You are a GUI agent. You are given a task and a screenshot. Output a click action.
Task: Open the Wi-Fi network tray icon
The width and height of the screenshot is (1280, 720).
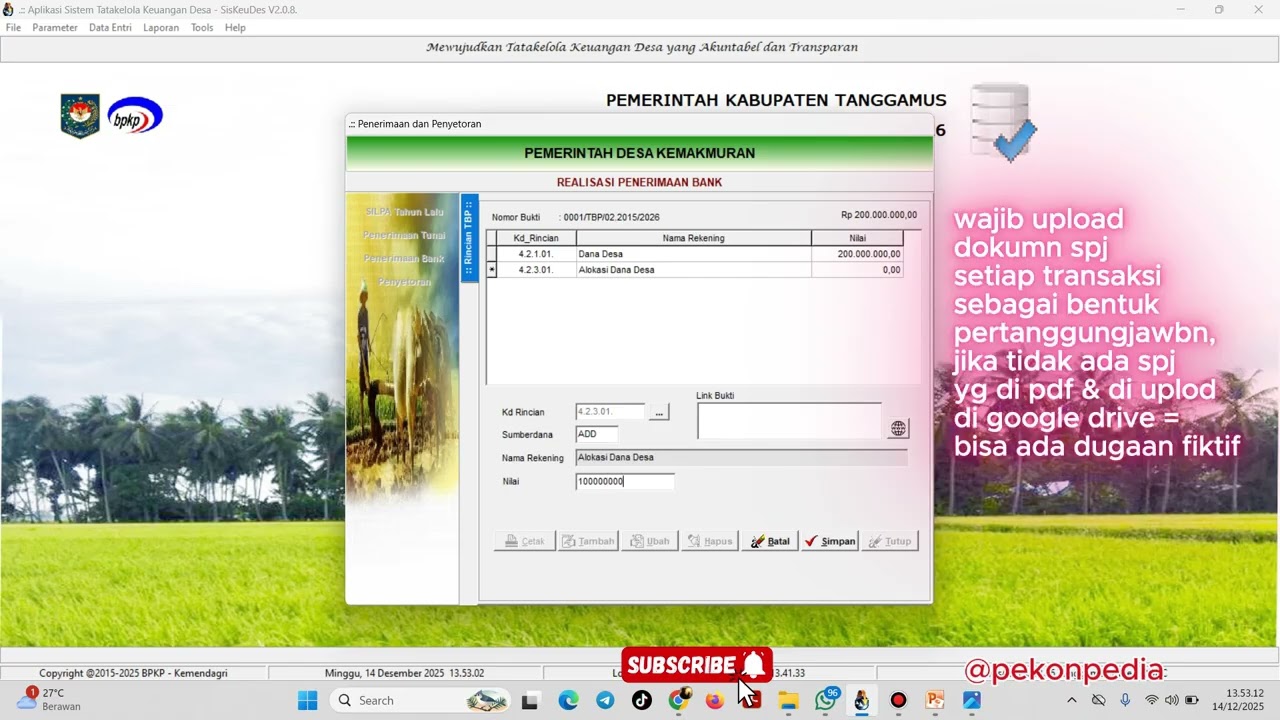(1152, 700)
